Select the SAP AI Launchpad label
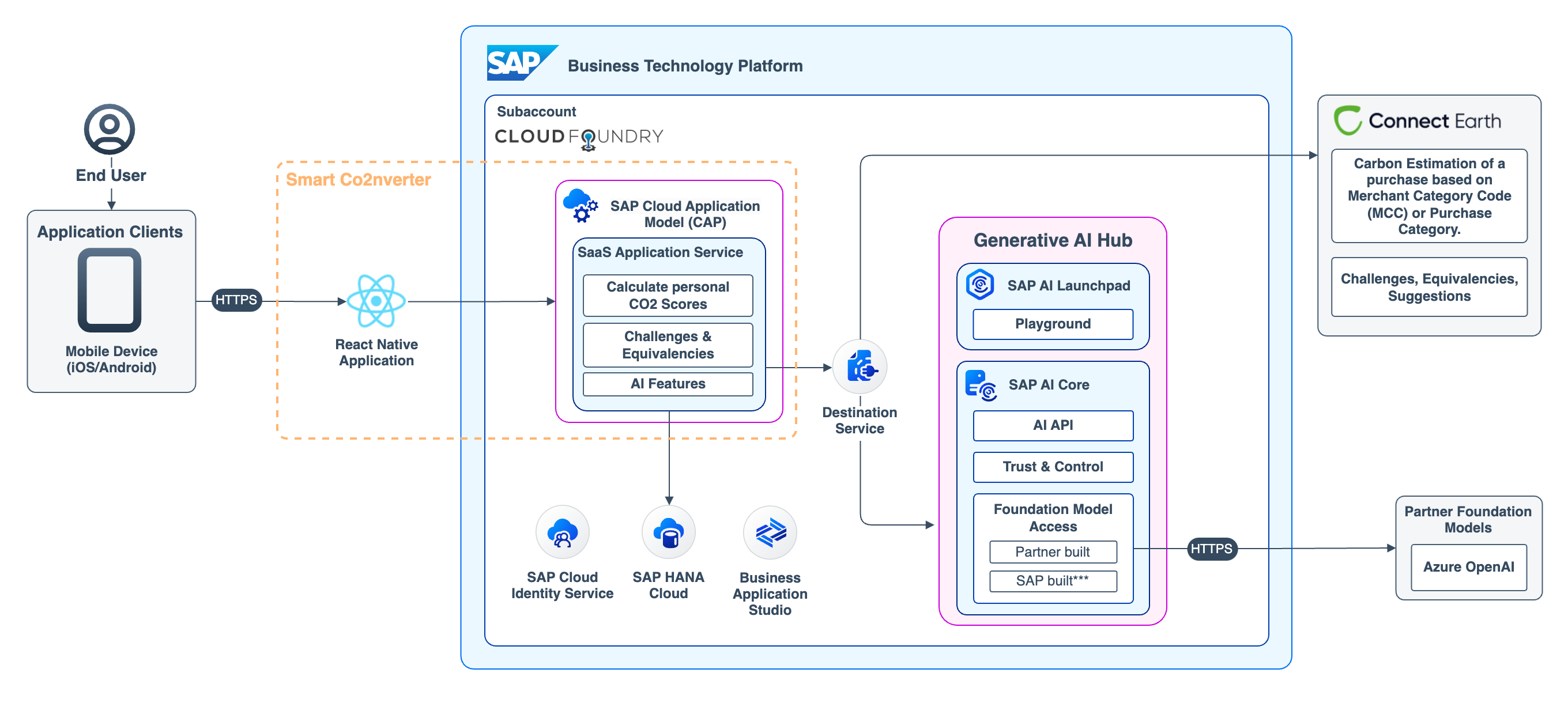The image size is (1568, 703). [1068, 285]
